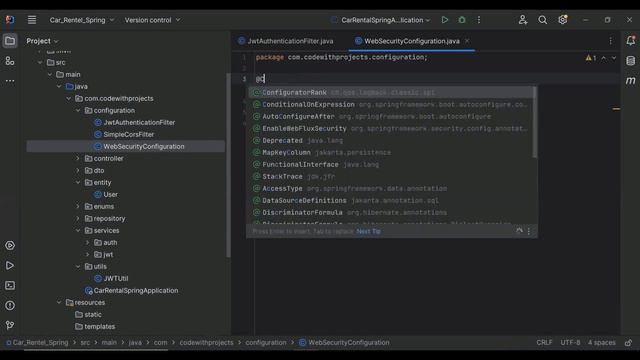Open the Services tool window

click(x=10, y=245)
